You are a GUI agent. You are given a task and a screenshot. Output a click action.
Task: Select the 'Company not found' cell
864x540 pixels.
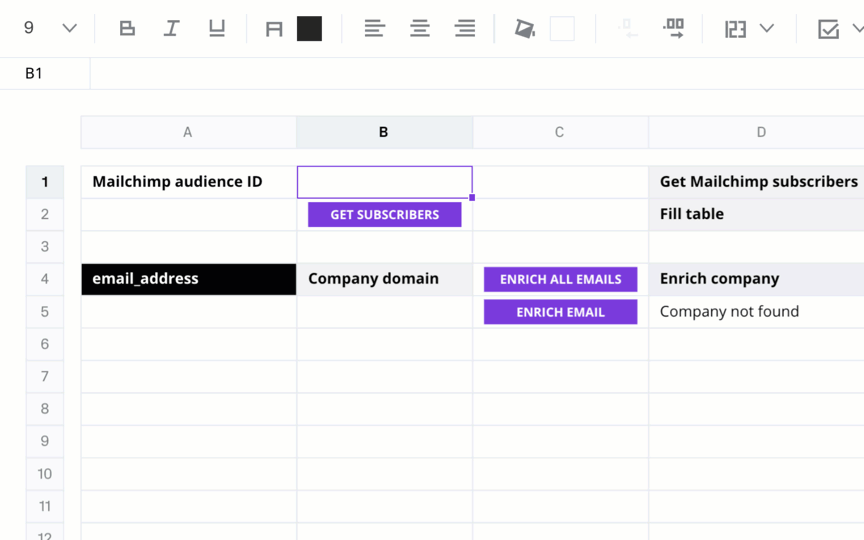(x=757, y=312)
